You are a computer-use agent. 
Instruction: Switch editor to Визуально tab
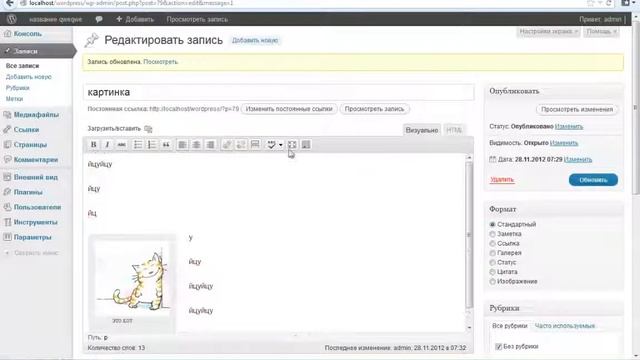[422, 130]
